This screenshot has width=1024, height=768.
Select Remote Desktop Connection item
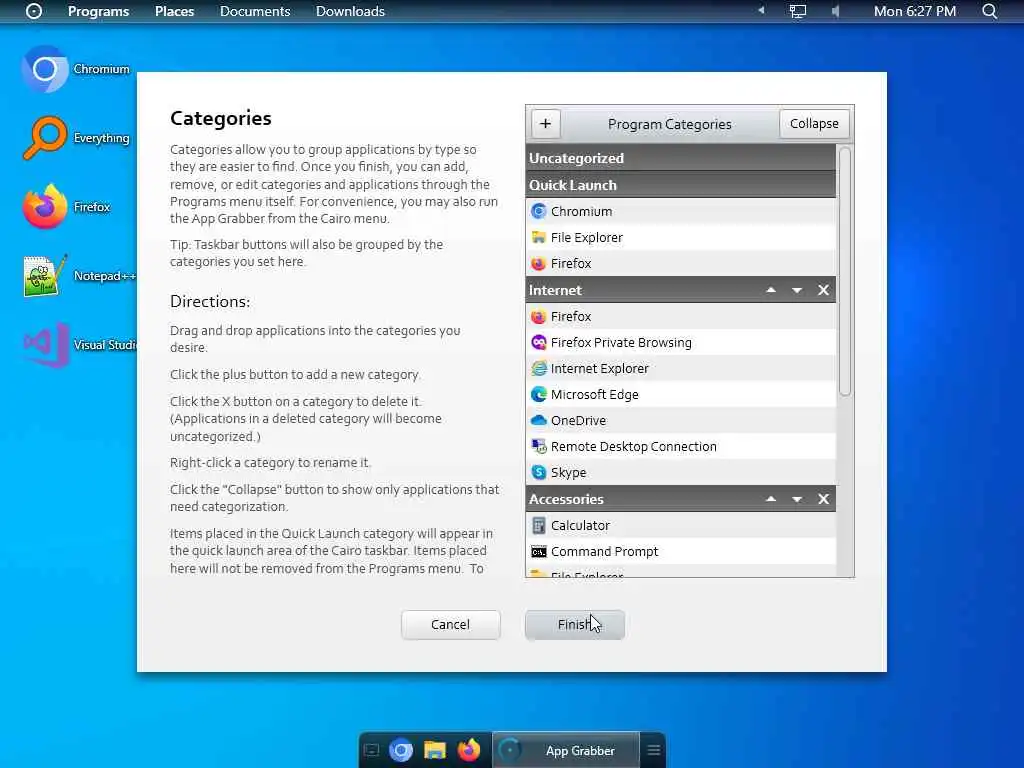(680, 447)
